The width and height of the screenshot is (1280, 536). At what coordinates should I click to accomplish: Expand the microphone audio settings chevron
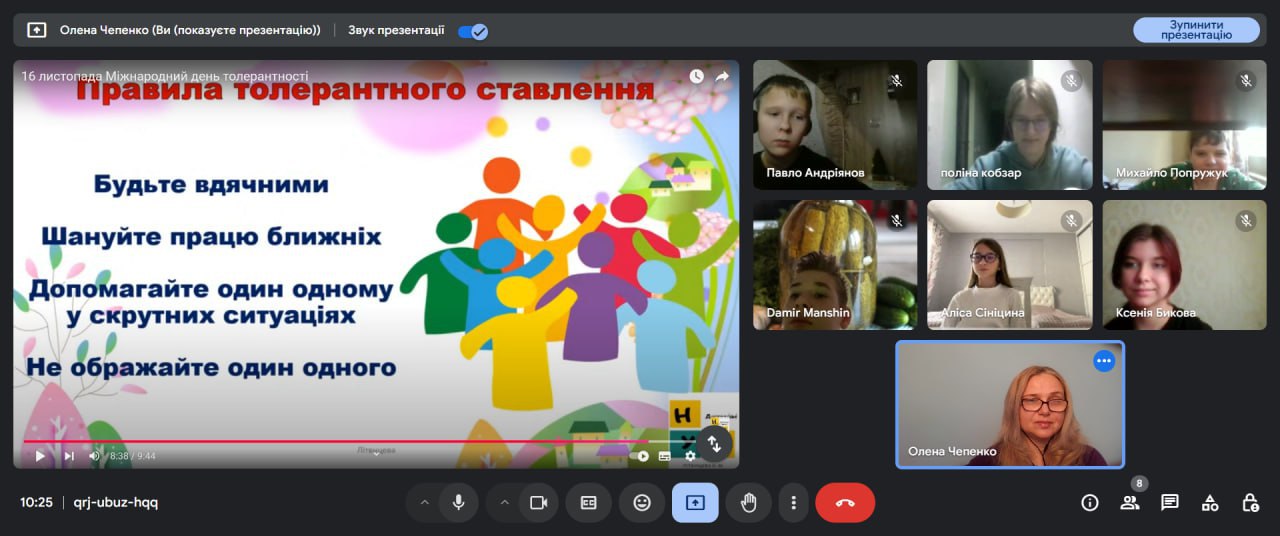click(424, 503)
